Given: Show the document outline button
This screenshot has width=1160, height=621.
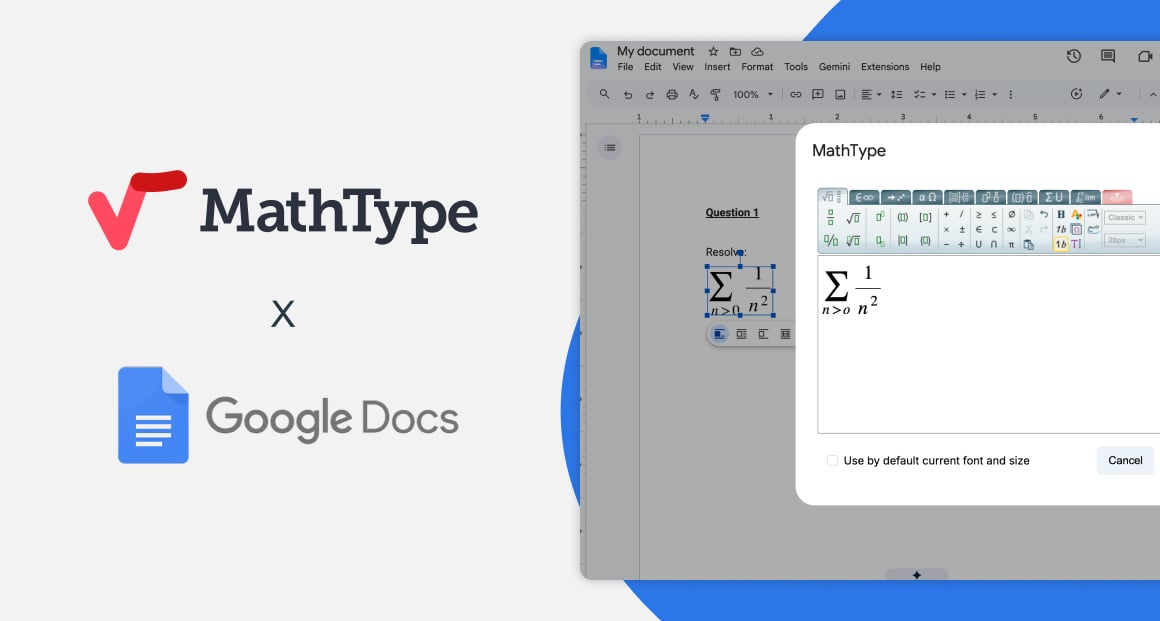Looking at the screenshot, I should coord(610,147).
